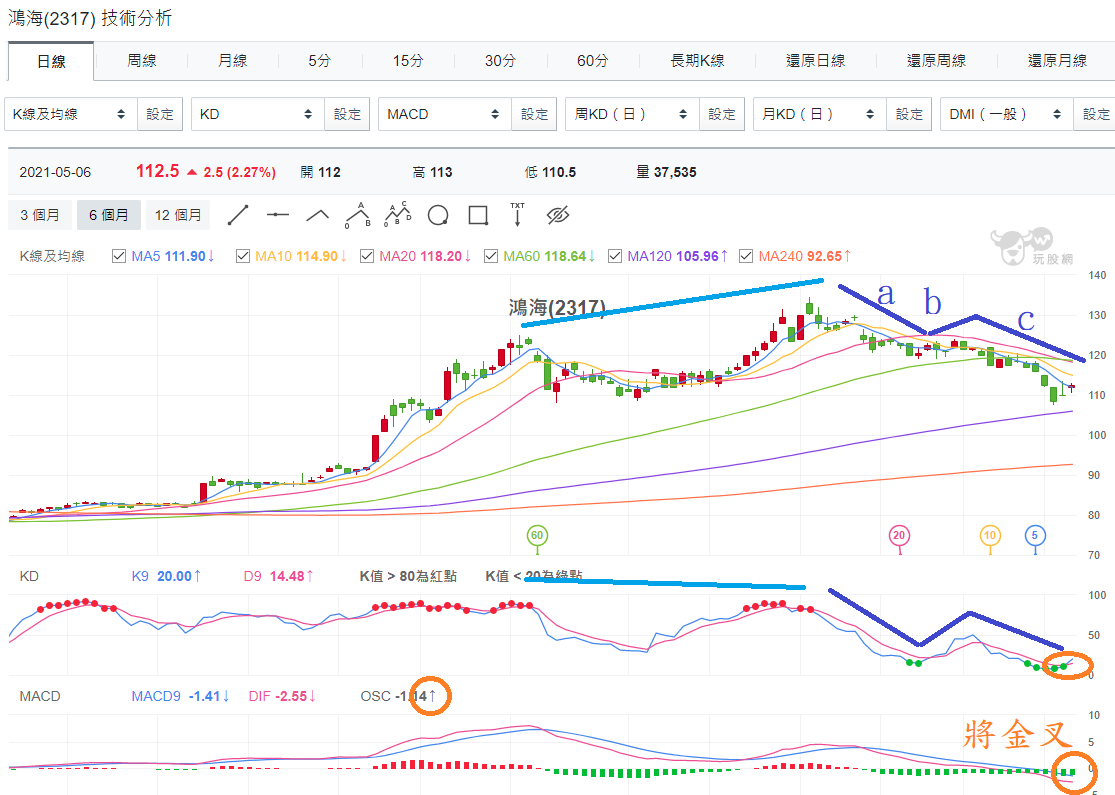Switch to the 30分 chart tab
The width and height of the screenshot is (1115, 795).
500,61
